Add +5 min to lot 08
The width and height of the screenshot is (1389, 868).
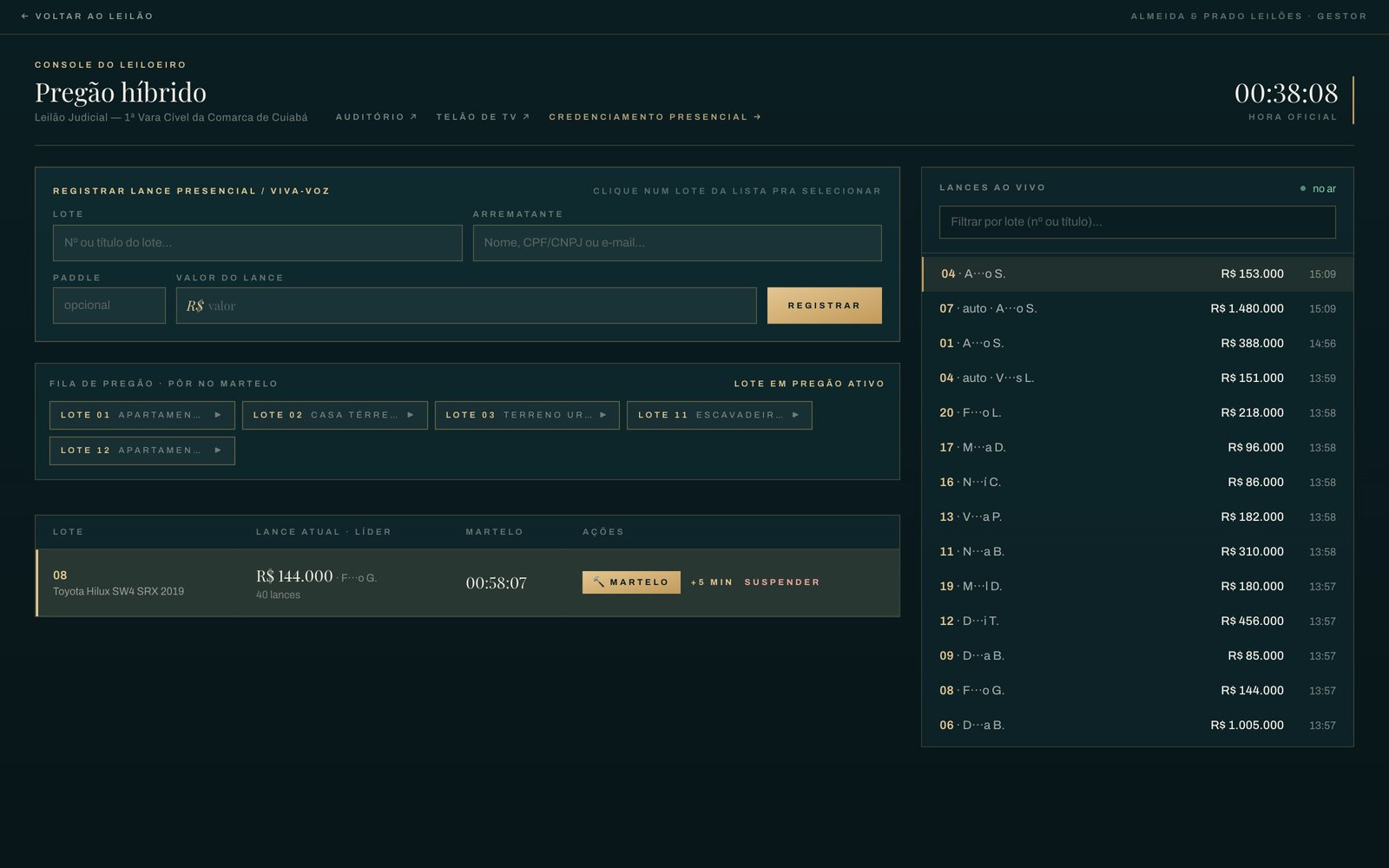click(x=711, y=582)
